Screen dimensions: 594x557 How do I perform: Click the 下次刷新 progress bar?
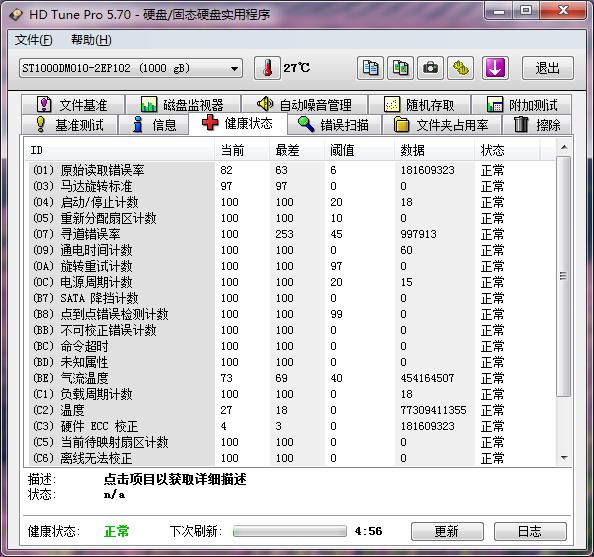point(290,531)
